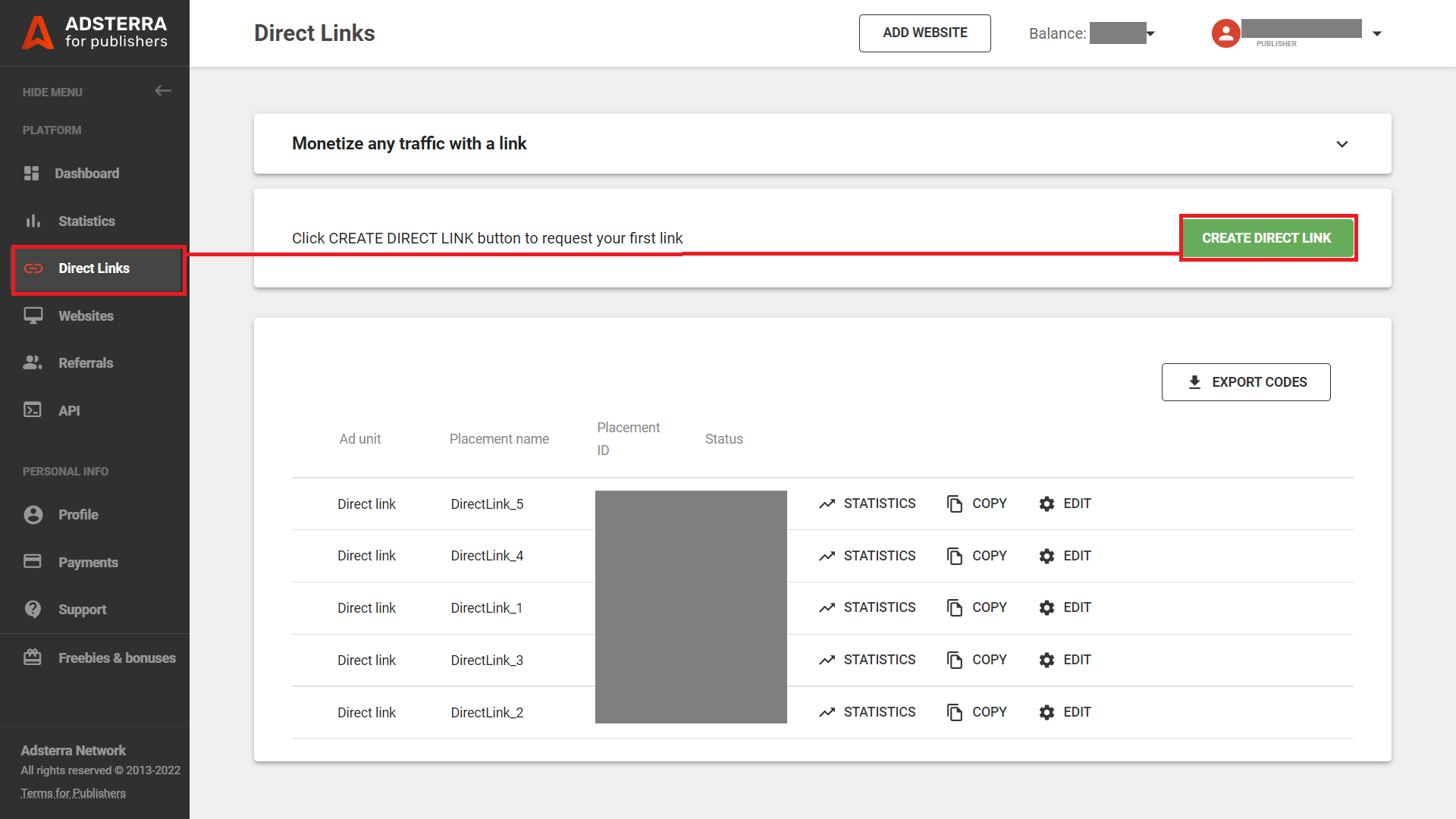1456x819 pixels.
Task: Open the API section icon
Action: click(33, 409)
